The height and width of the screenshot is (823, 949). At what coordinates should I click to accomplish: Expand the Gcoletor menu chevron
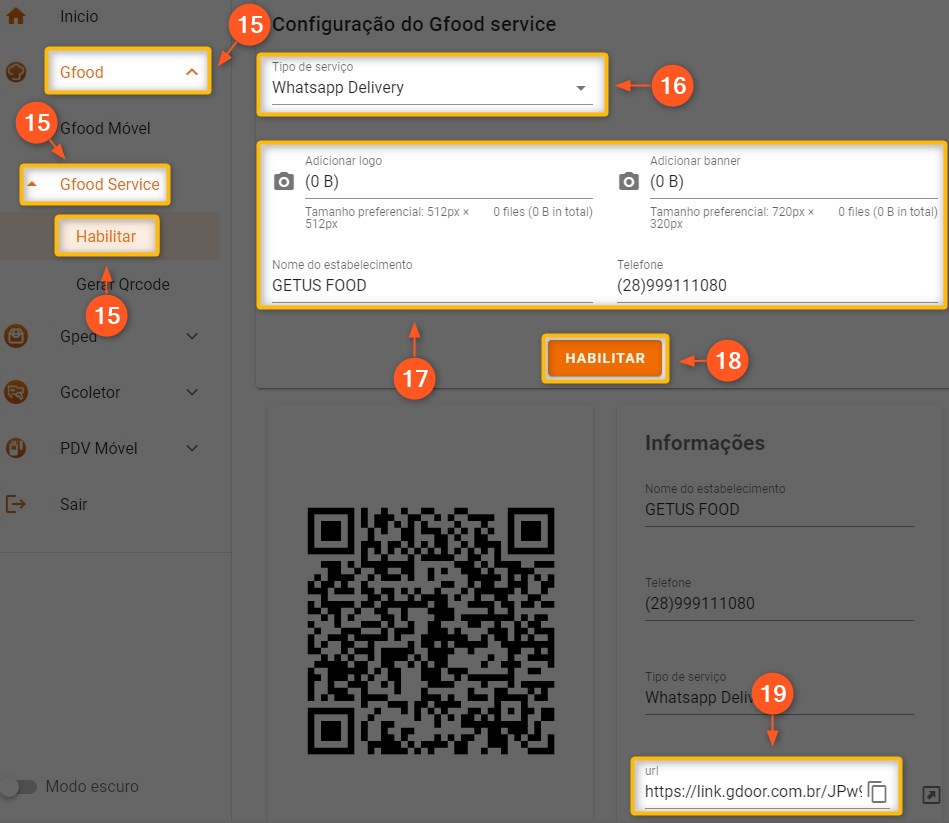point(193,392)
